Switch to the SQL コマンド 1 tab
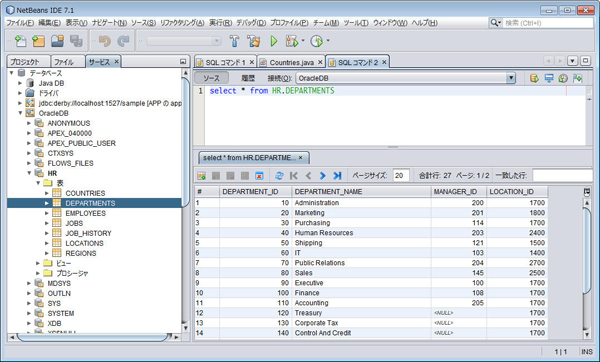600x362 pixels. tap(225, 62)
